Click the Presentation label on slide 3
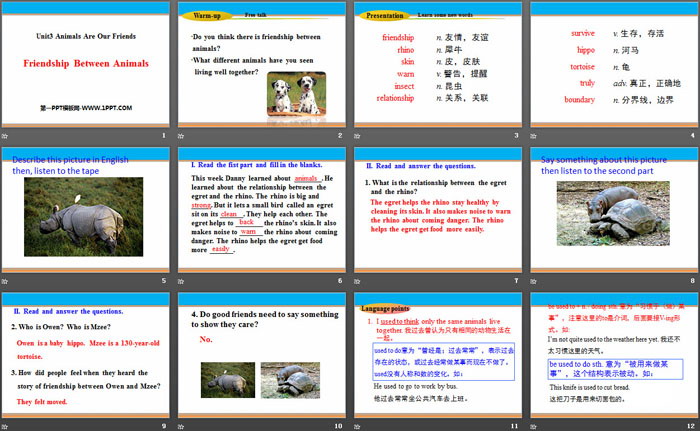700x431 pixels. point(386,16)
